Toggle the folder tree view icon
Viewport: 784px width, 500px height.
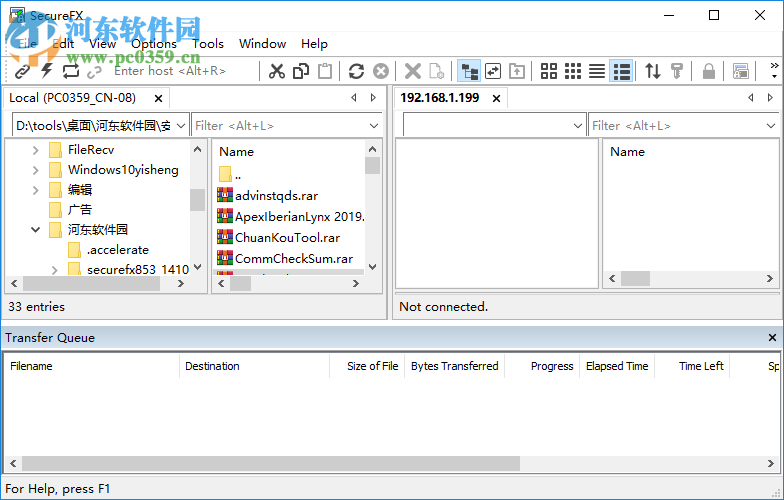[x=469, y=71]
